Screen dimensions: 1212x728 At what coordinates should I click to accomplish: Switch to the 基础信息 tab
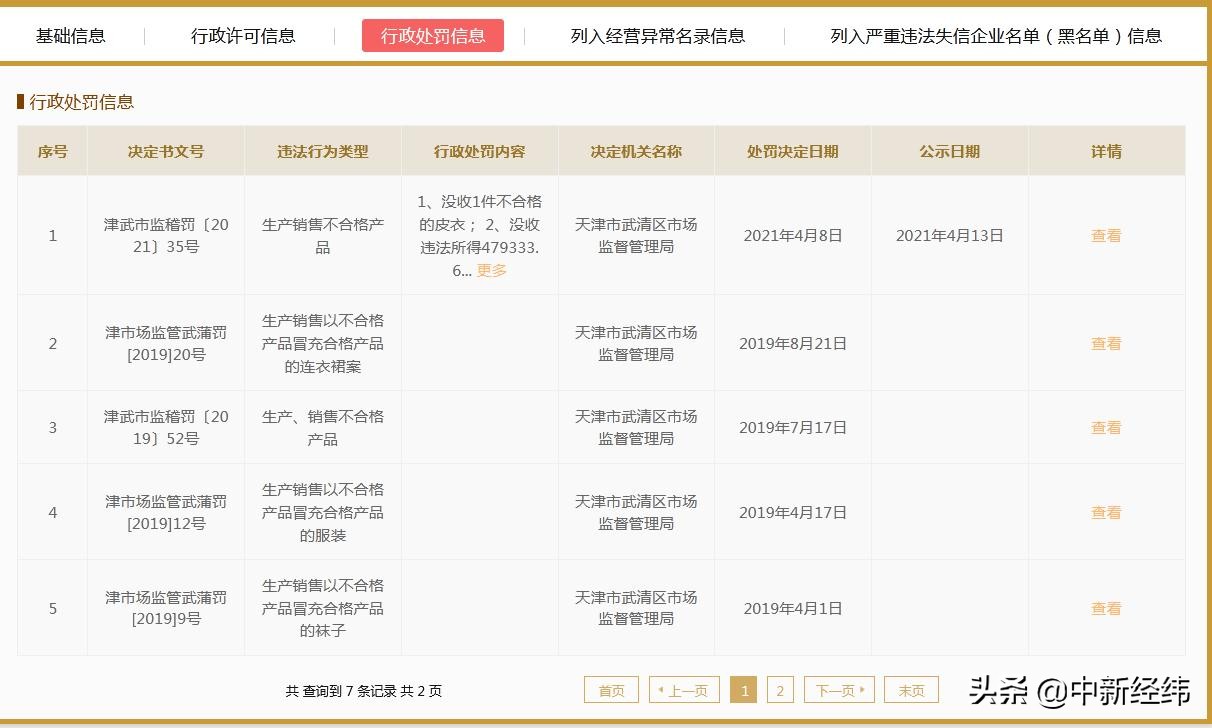click(x=70, y=34)
